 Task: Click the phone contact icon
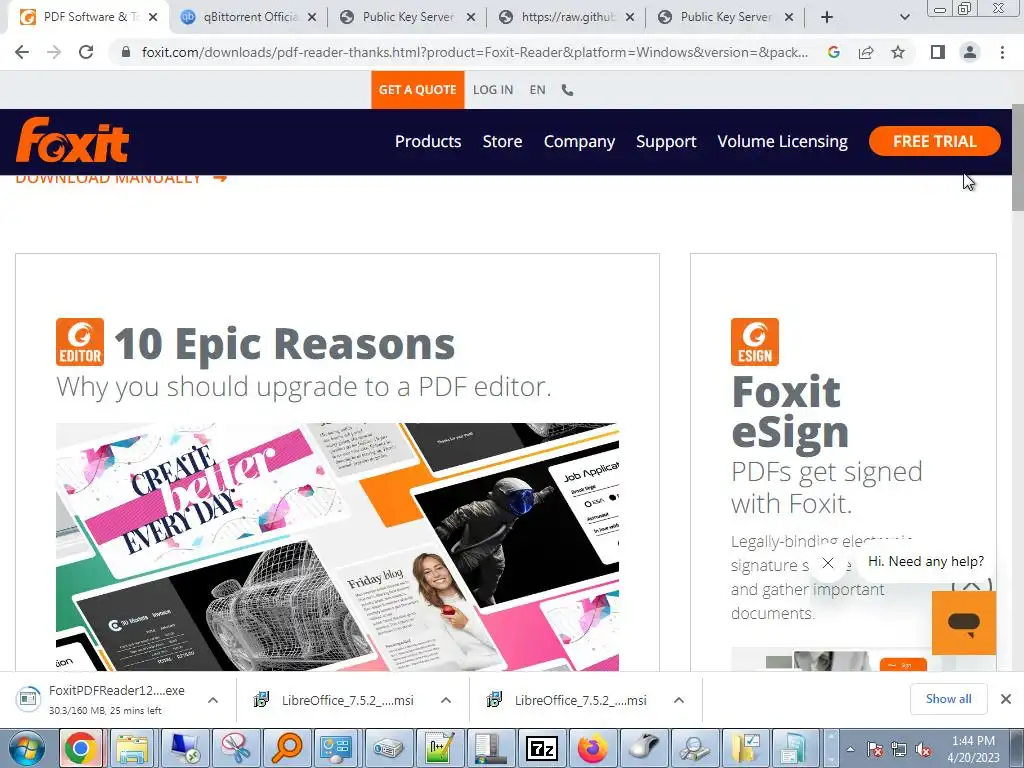coord(568,90)
